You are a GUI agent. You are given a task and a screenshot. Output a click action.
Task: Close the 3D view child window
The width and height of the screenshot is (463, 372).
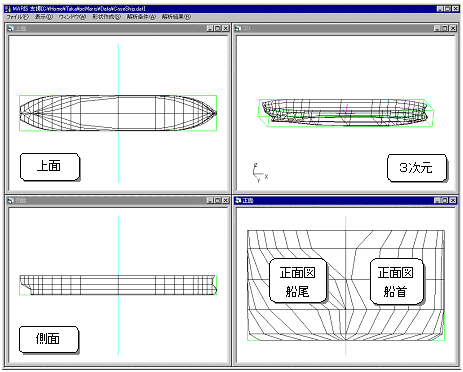(453, 29)
